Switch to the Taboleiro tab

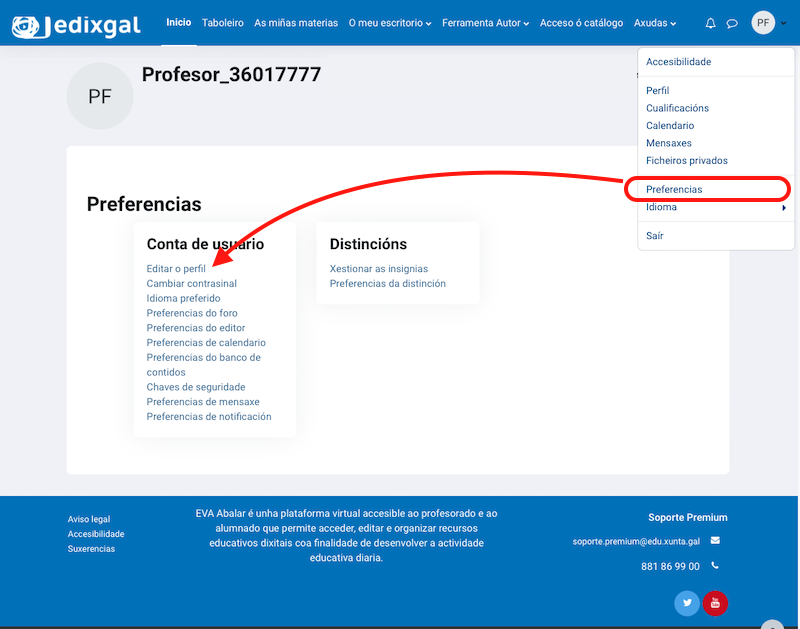click(x=222, y=22)
